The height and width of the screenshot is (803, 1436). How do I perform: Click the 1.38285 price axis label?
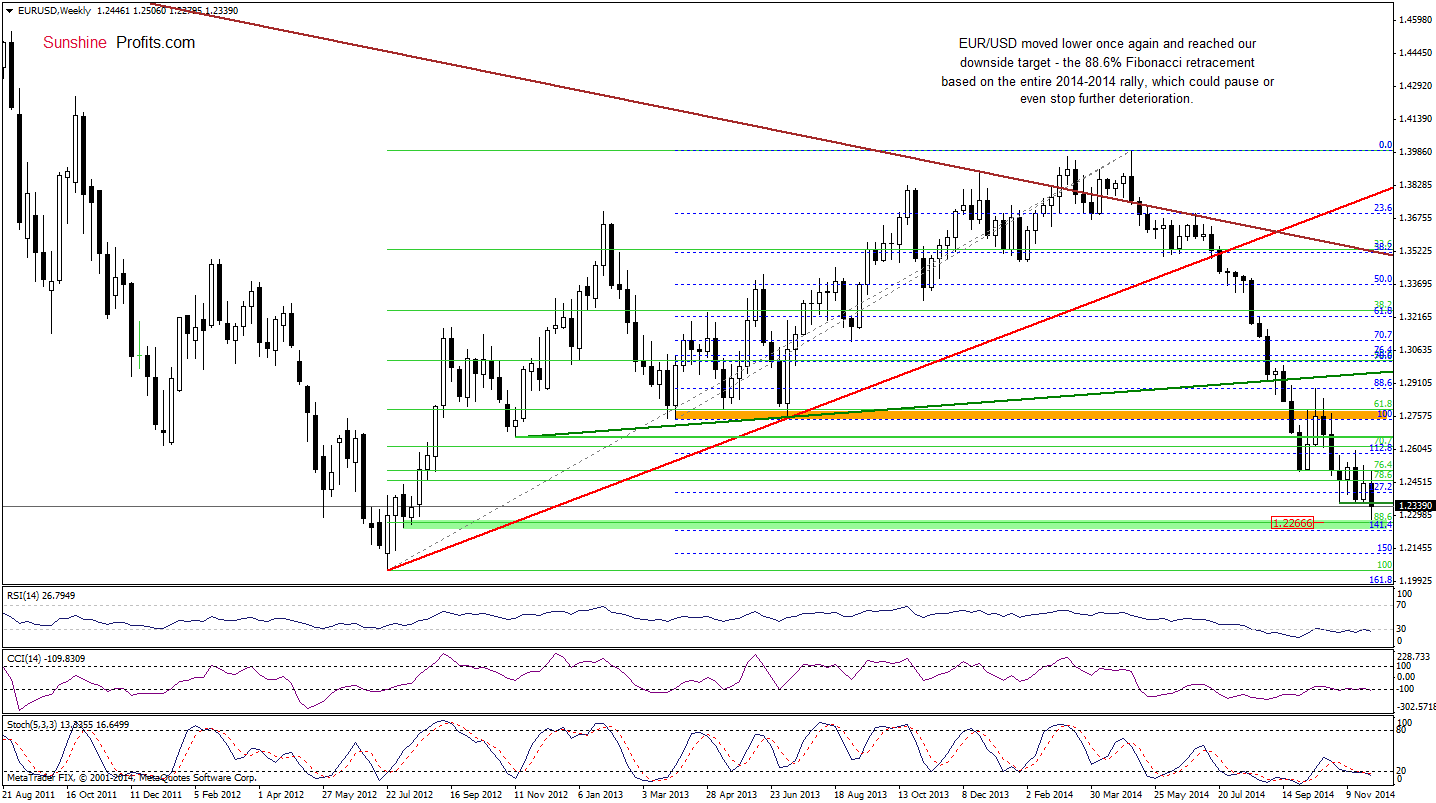tap(1417, 185)
